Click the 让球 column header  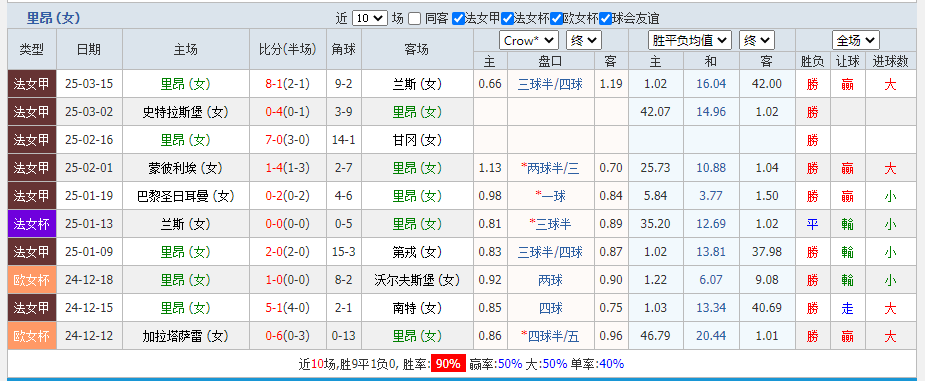tap(848, 61)
